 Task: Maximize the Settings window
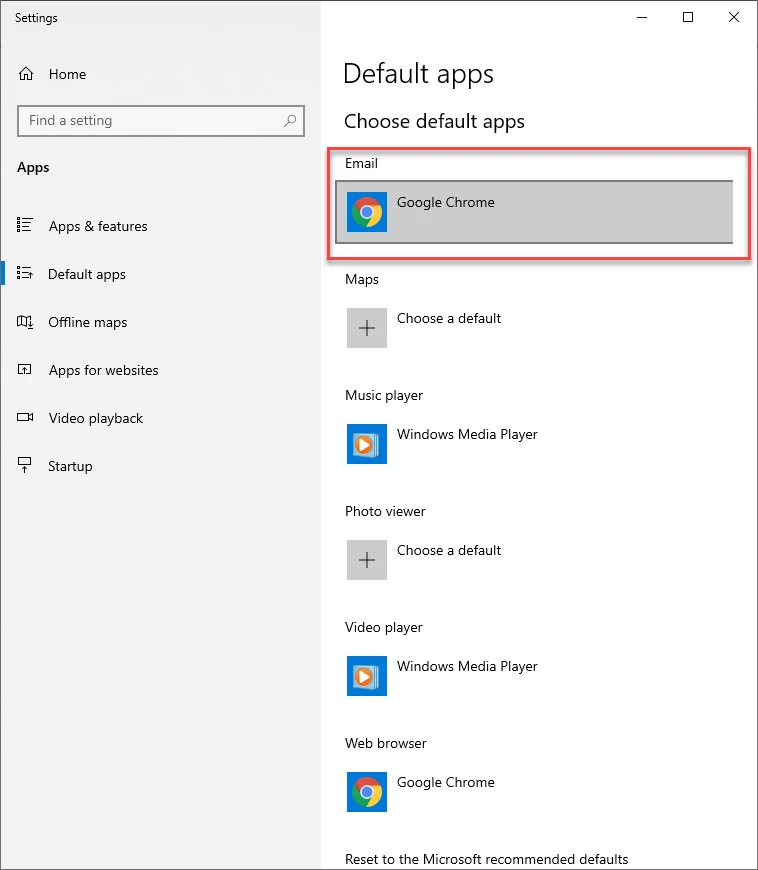688,17
